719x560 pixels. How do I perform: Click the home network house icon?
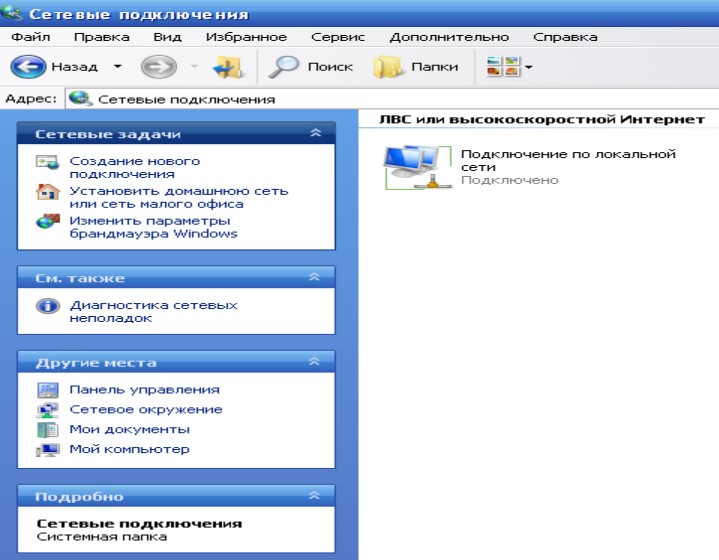click(x=48, y=192)
